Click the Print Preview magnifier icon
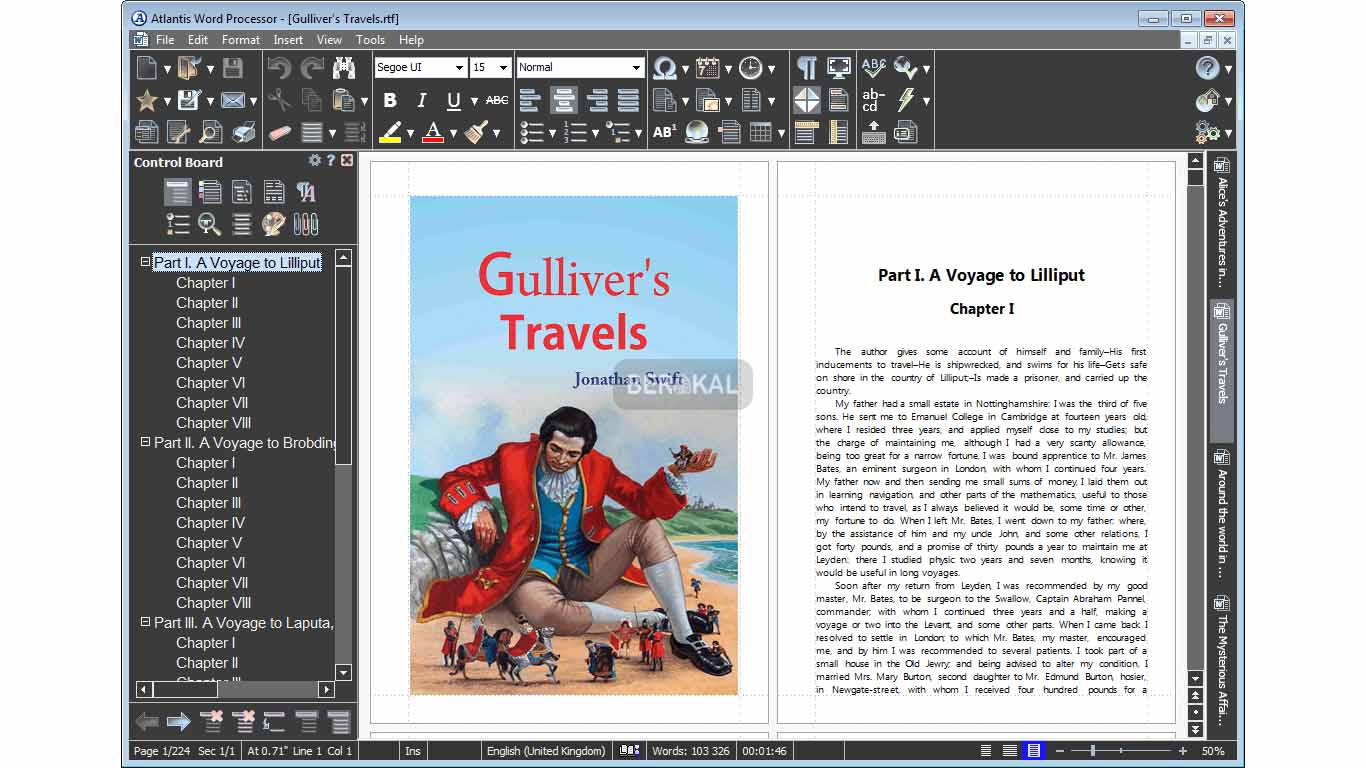 211,132
